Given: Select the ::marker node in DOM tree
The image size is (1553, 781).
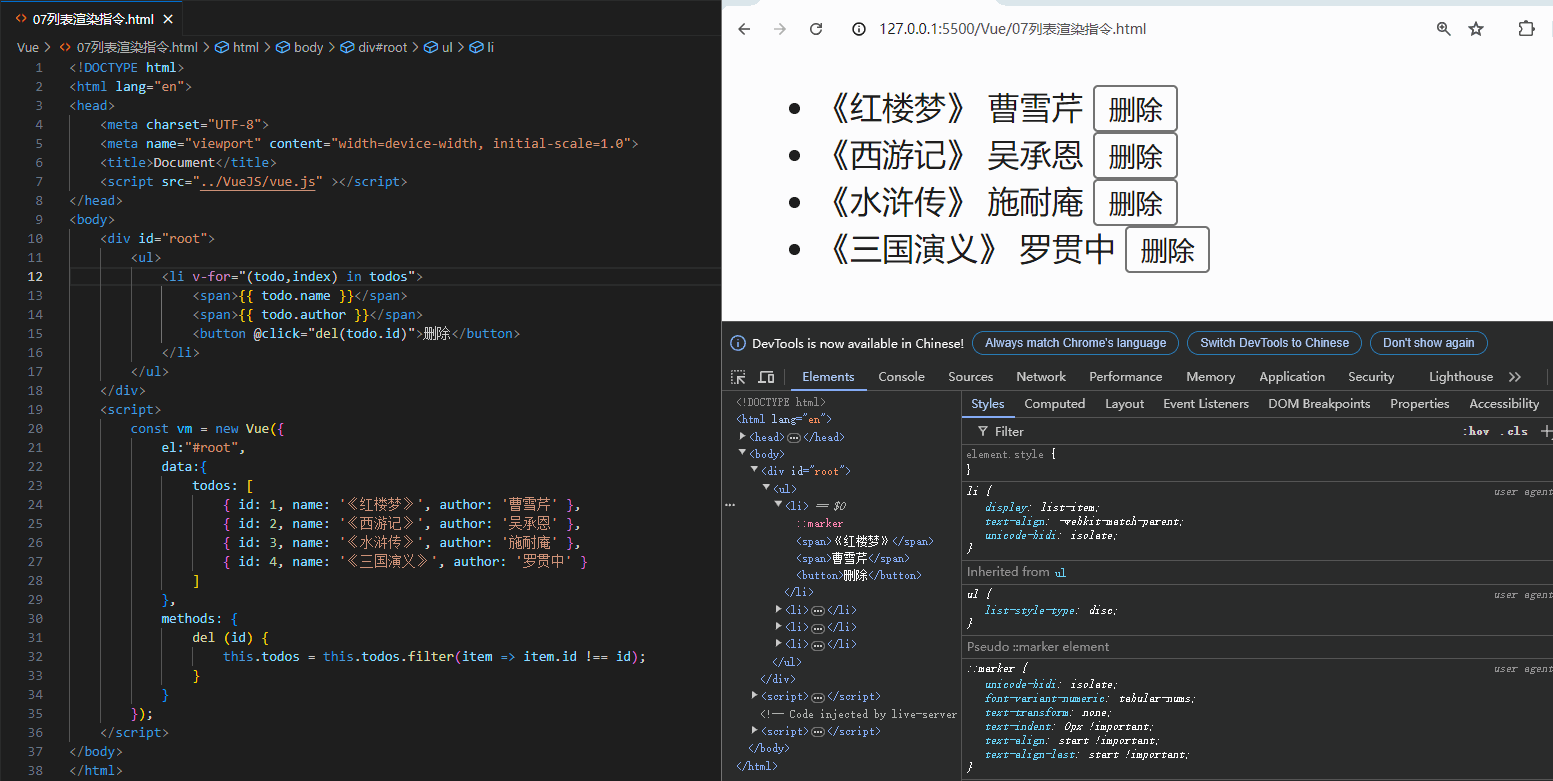Looking at the screenshot, I should (x=819, y=523).
